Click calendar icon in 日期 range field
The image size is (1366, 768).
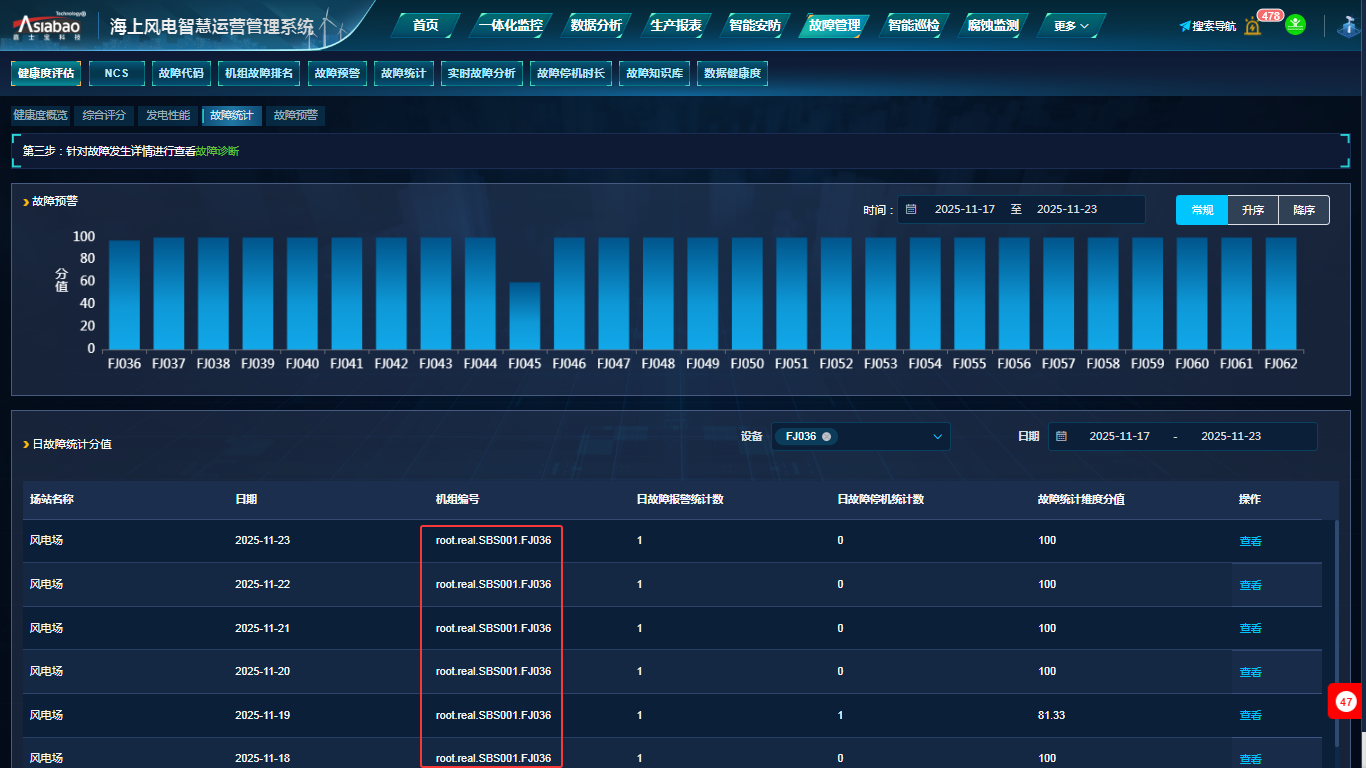pyautogui.click(x=1062, y=437)
